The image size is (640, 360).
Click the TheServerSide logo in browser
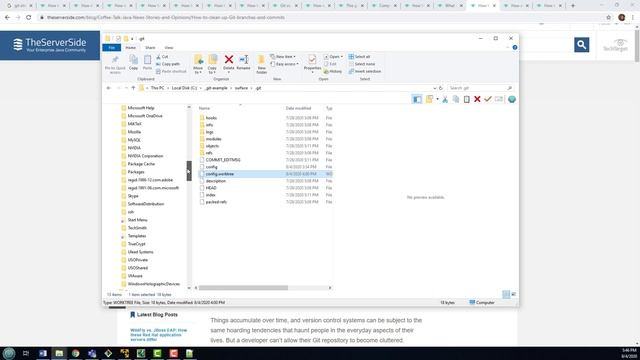(x=50, y=45)
